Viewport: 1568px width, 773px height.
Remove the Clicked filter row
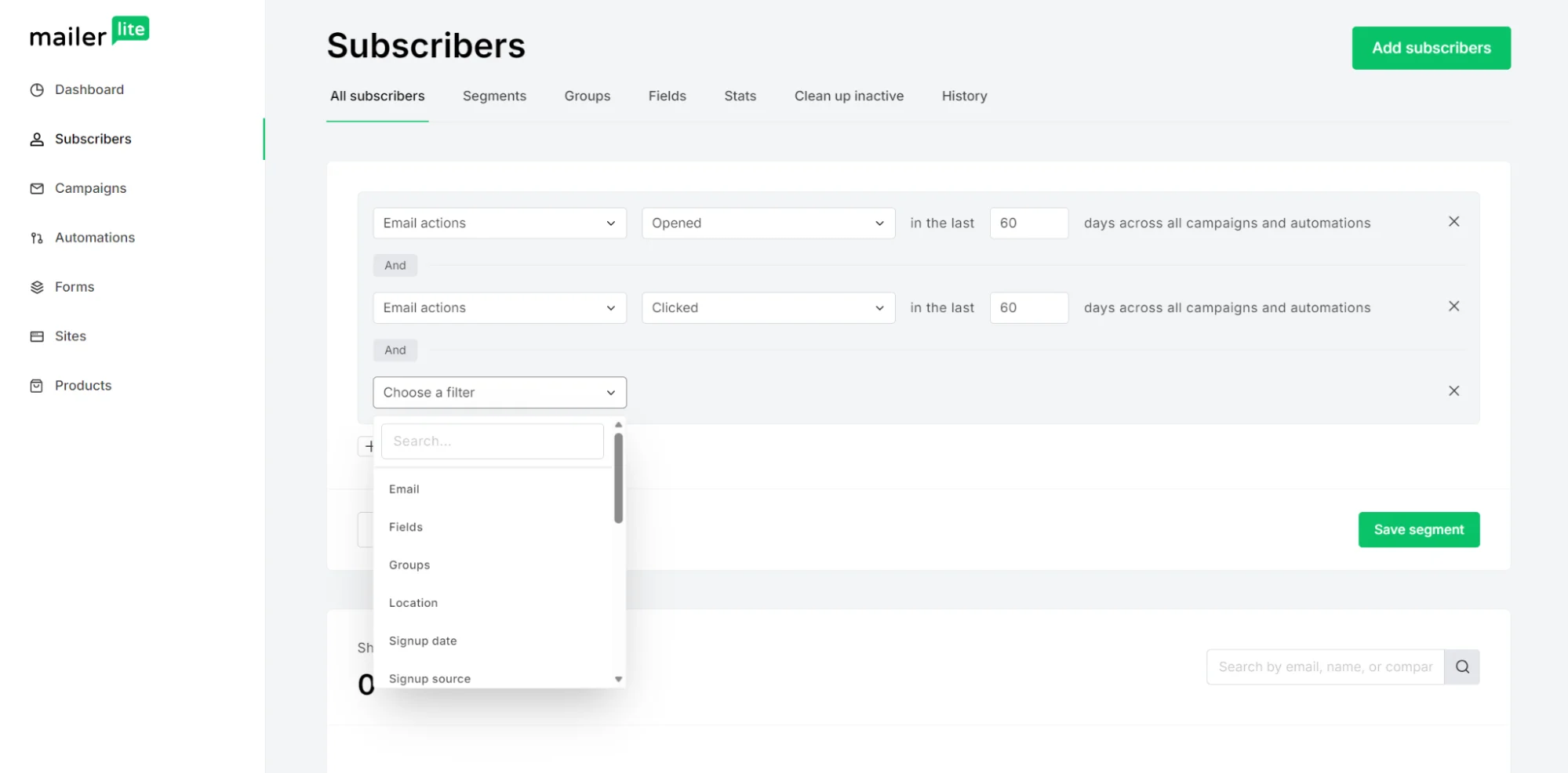(1453, 307)
